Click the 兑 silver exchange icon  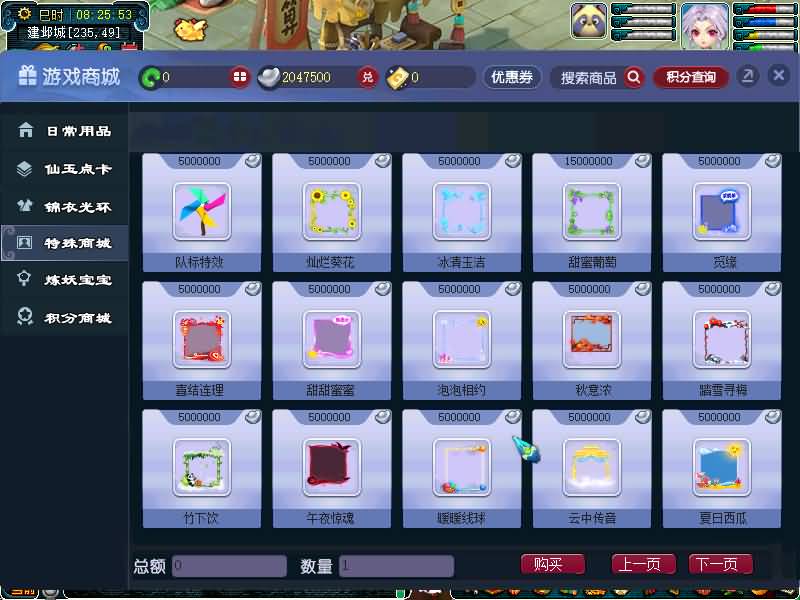367,77
